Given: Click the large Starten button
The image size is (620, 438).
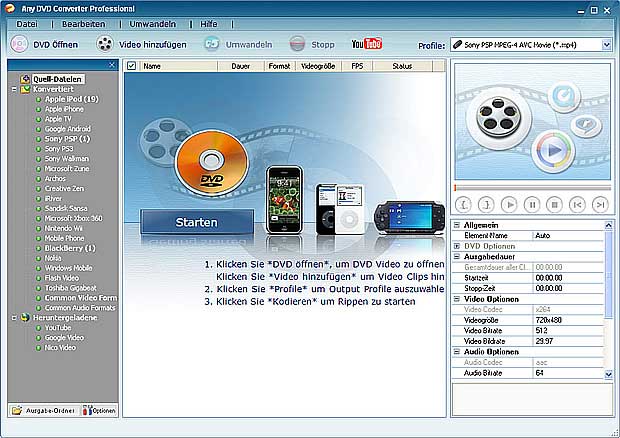Looking at the screenshot, I should [x=197, y=222].
